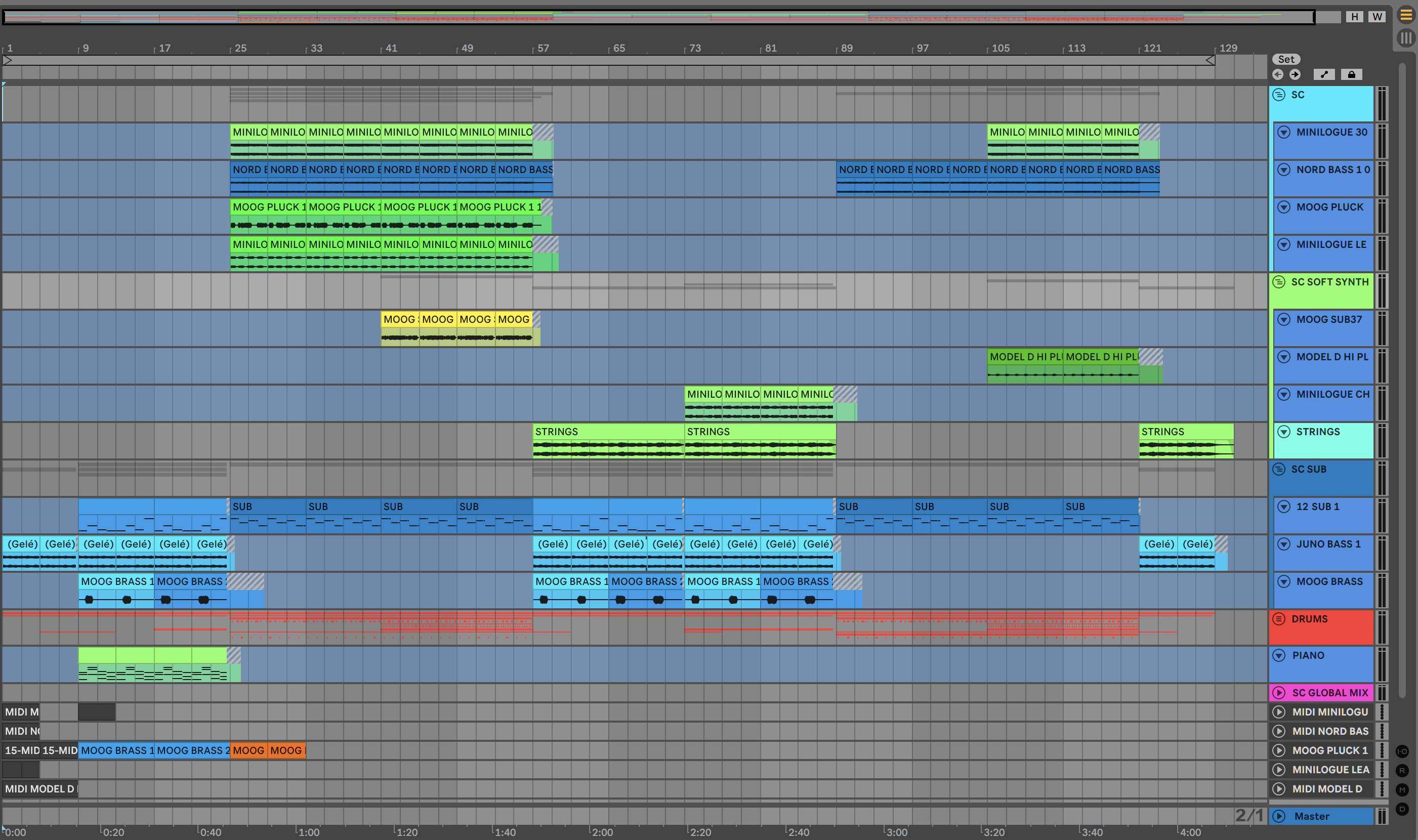Toggle the I-O section visibility button
1418x840 pixels.
[x=1402, y=751]
